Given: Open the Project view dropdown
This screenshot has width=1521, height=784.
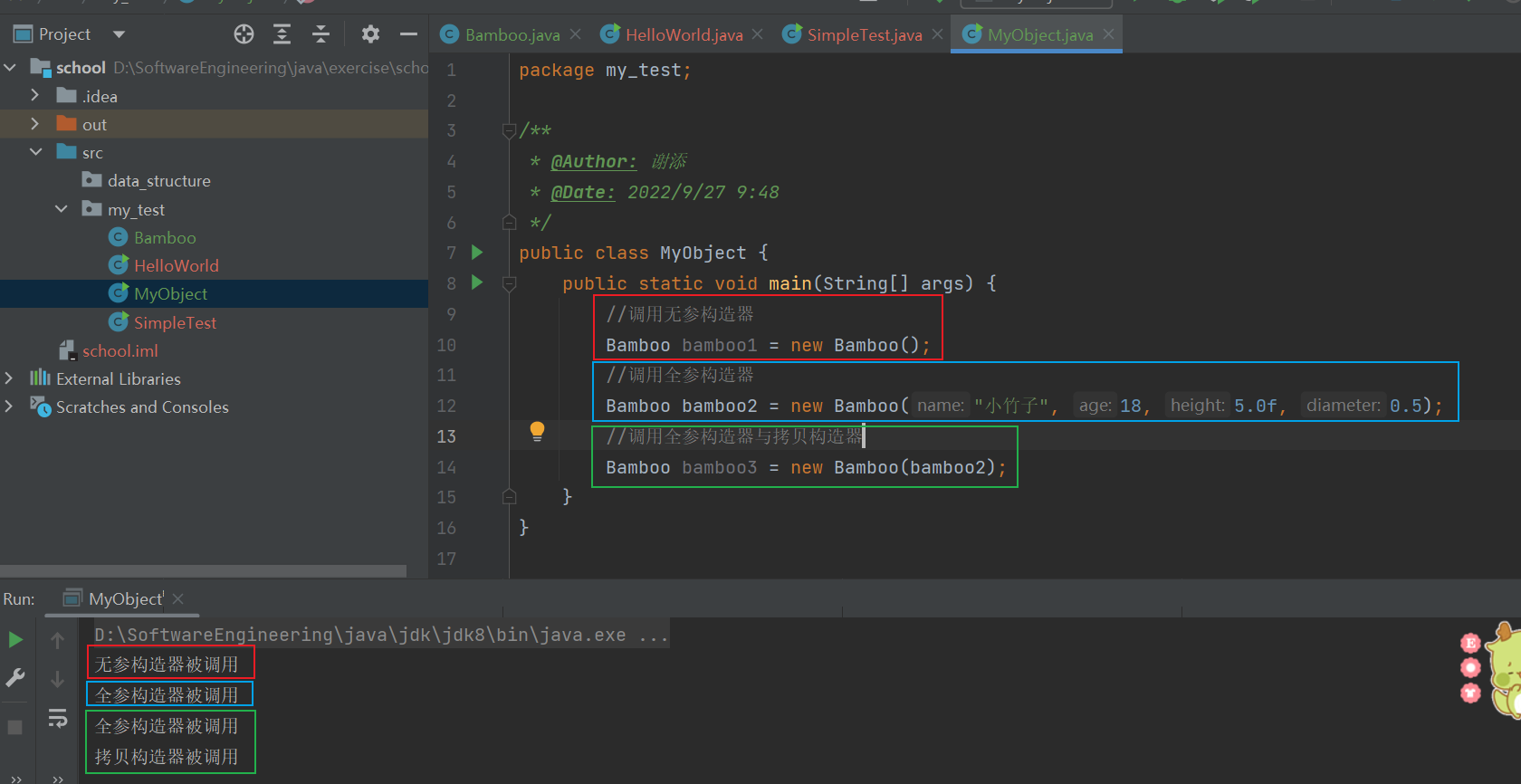Looking at the screenshot, I should (x=119, y=34).
